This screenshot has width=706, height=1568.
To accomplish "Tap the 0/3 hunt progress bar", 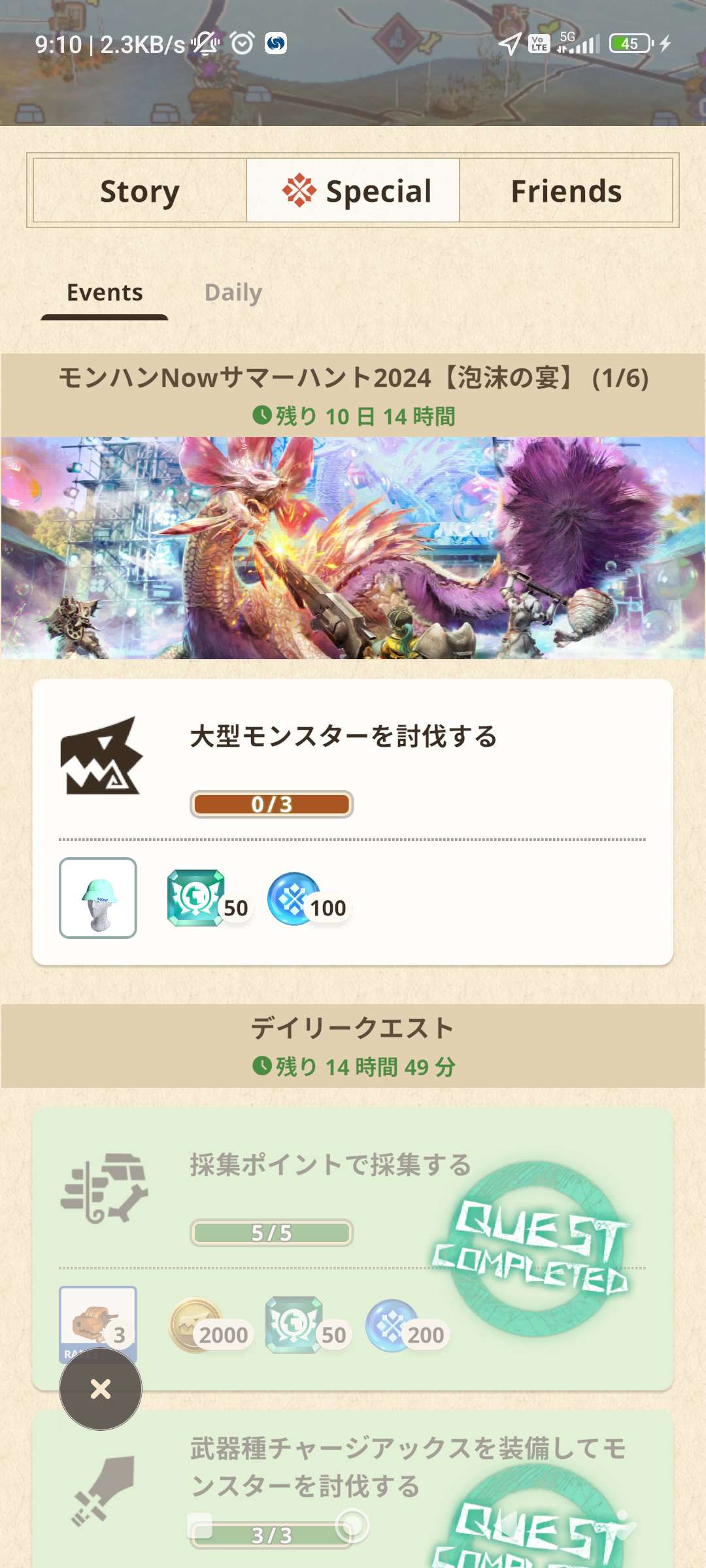I will (x=272, y=804).
